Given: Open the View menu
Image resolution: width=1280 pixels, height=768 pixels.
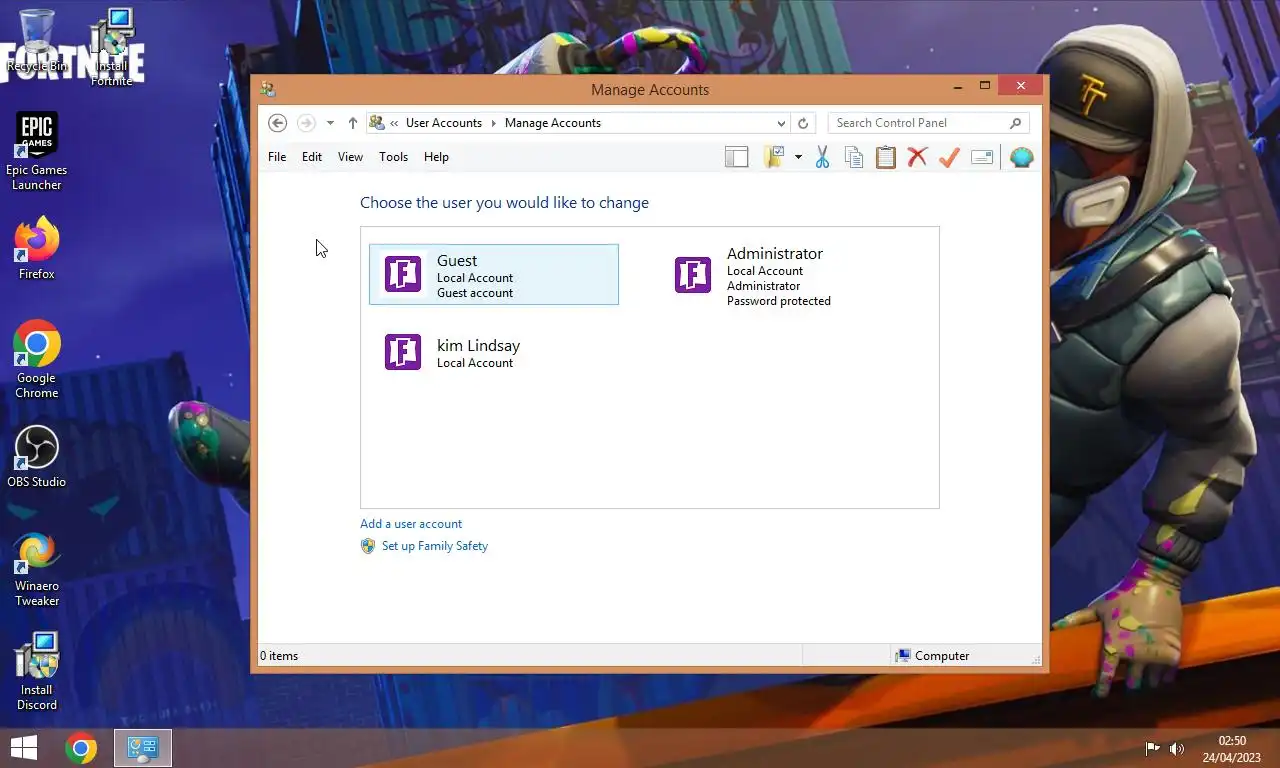Looking at the screenshot, I should [350, 157].
